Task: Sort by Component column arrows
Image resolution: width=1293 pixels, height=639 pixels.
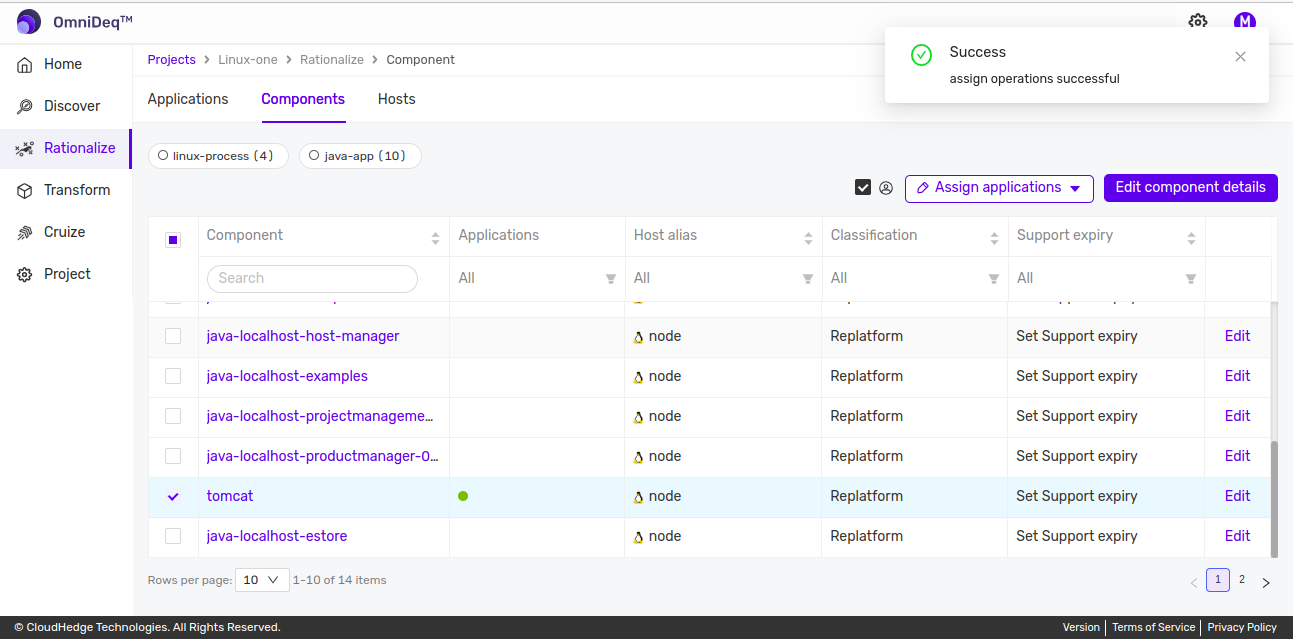Action: pos(435,238)
